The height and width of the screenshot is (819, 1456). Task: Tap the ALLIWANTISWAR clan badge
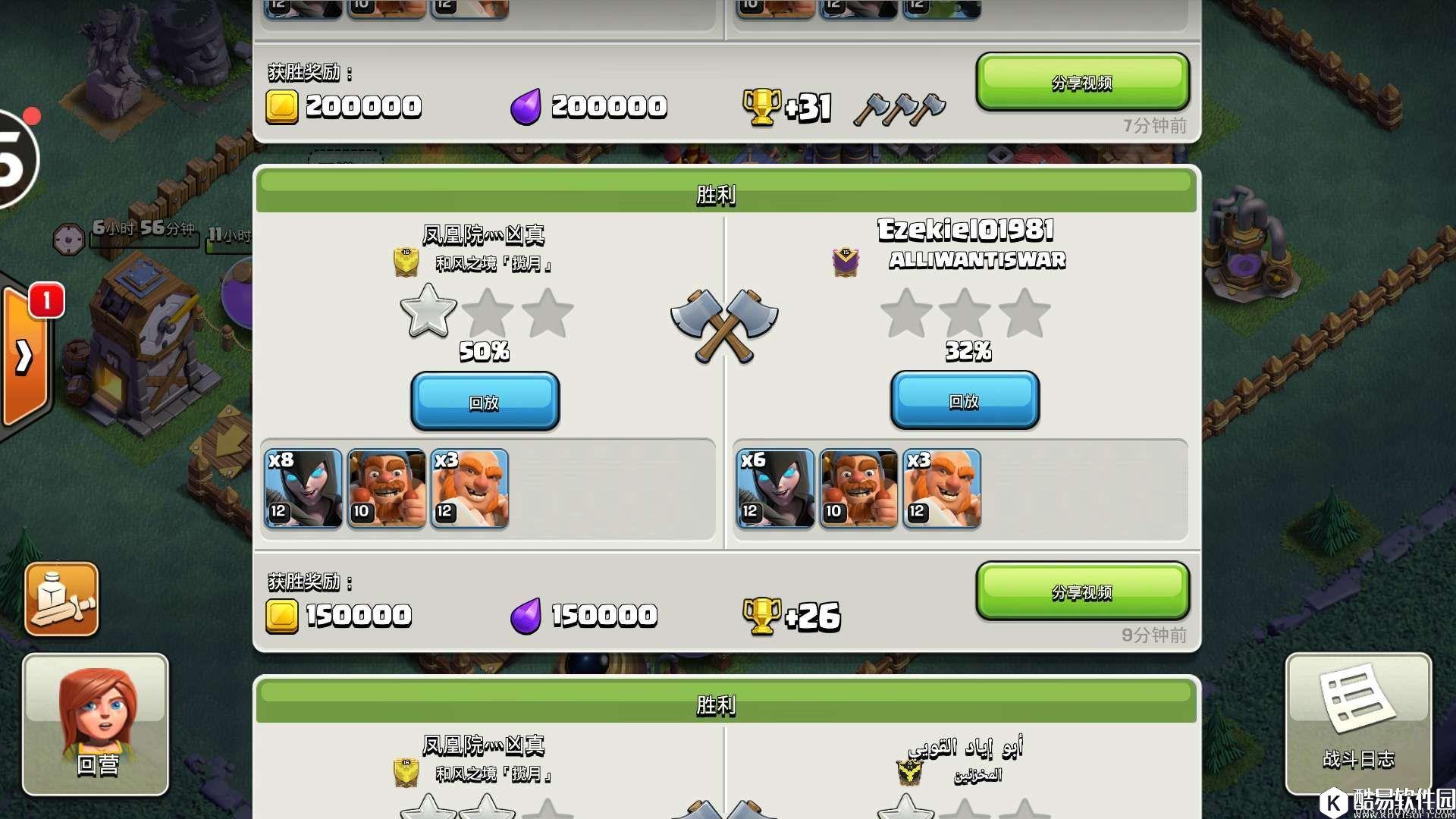click(x=846, y=262)
